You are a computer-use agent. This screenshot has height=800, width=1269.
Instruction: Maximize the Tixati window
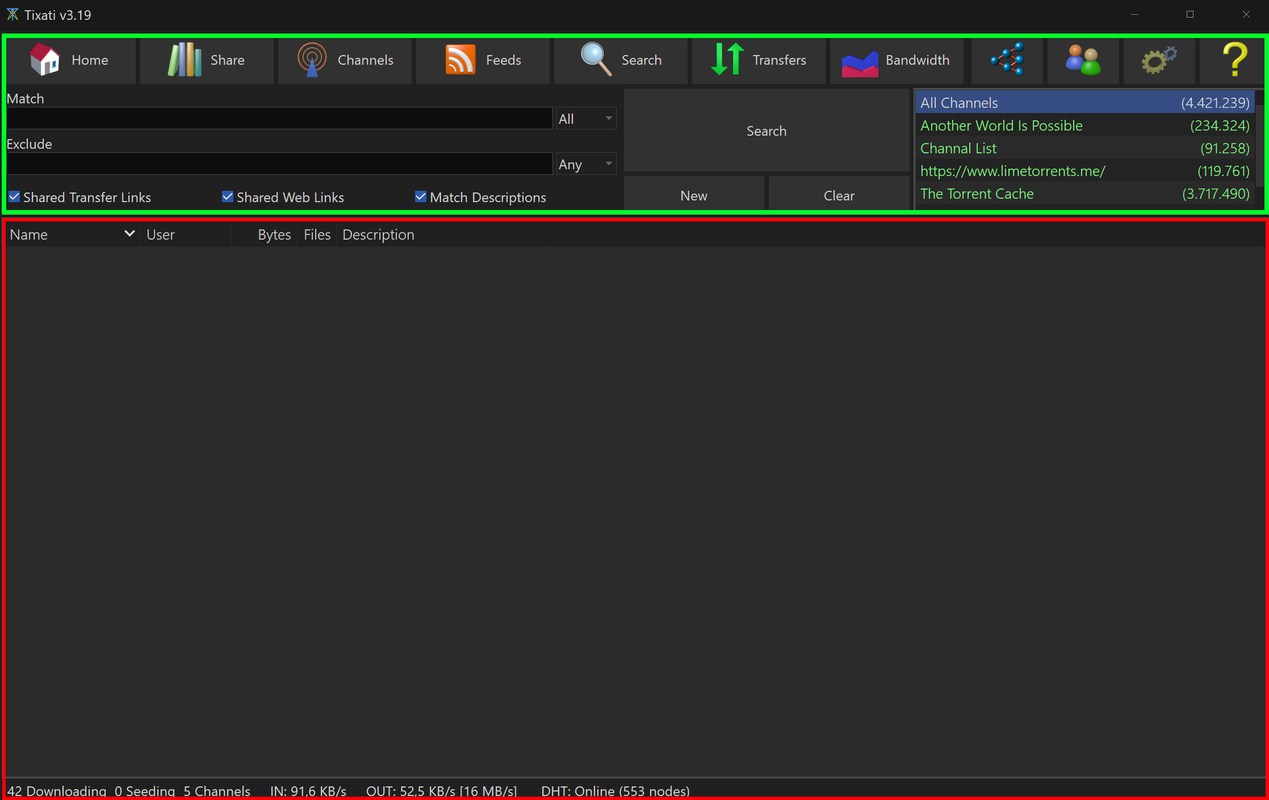tap(1190, 14)
